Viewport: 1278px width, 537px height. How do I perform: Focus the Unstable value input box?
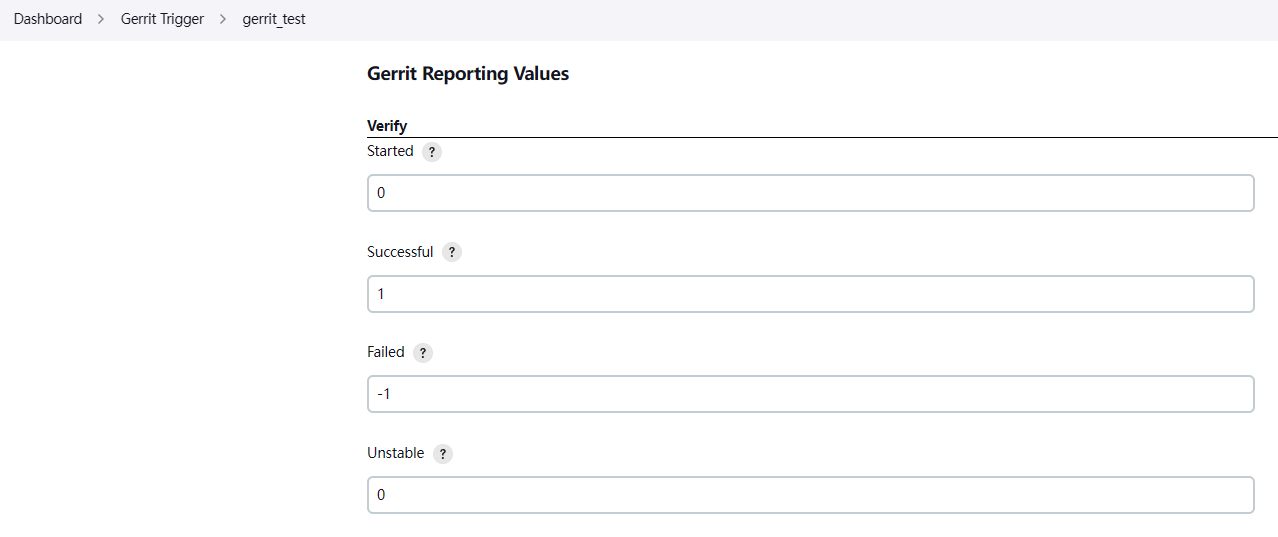(x=810, y=495)
